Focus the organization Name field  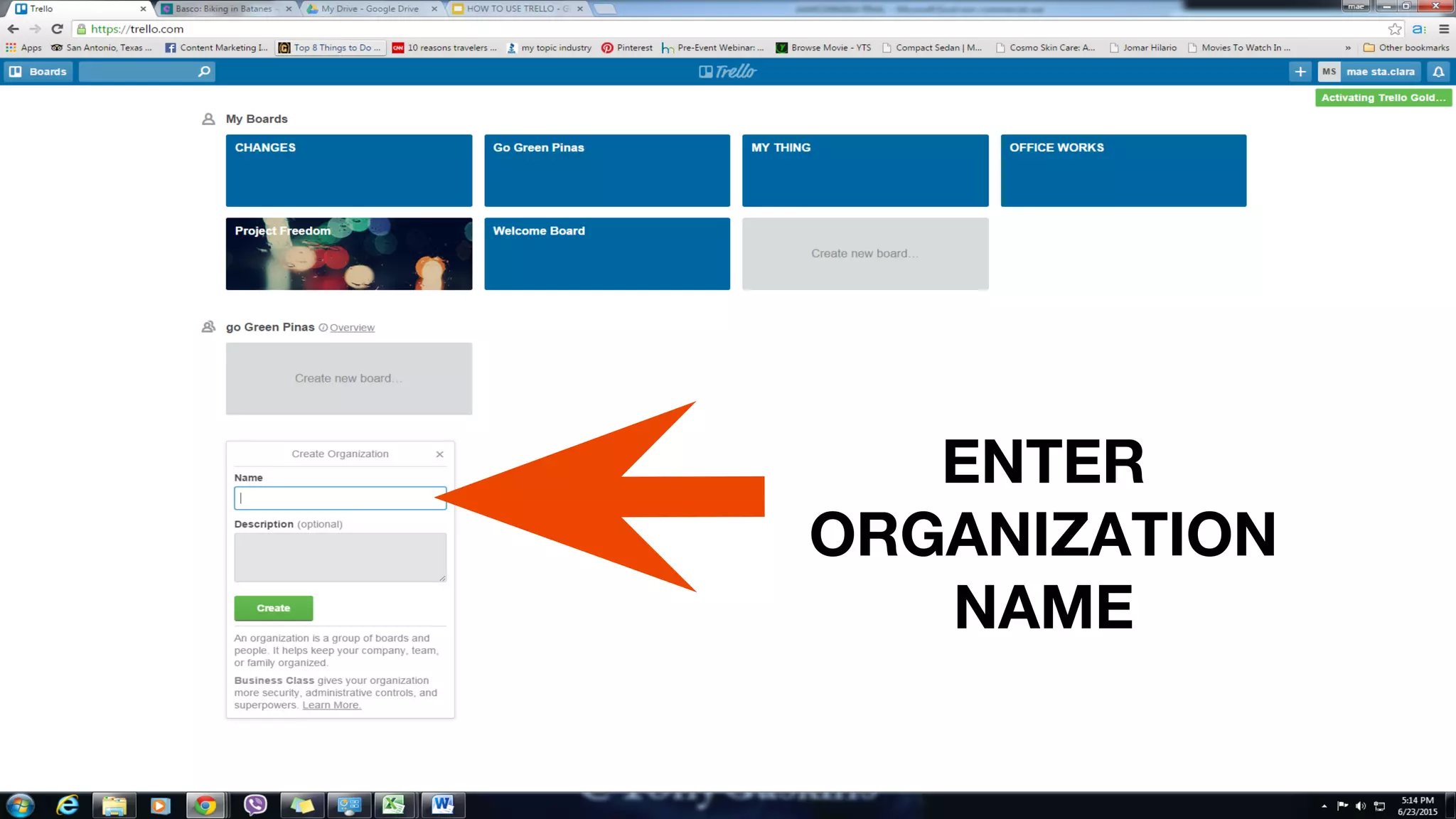click(340, 498)
